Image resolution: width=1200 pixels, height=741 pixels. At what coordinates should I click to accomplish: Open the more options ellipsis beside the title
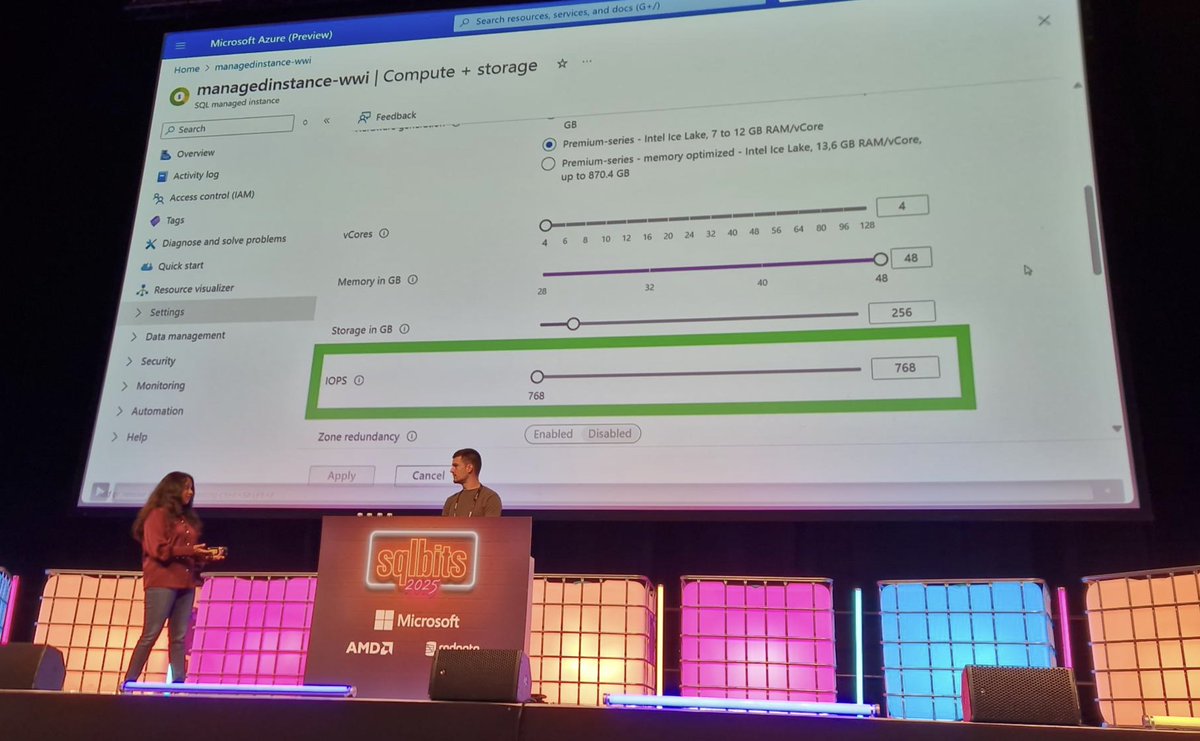[587, 62]
